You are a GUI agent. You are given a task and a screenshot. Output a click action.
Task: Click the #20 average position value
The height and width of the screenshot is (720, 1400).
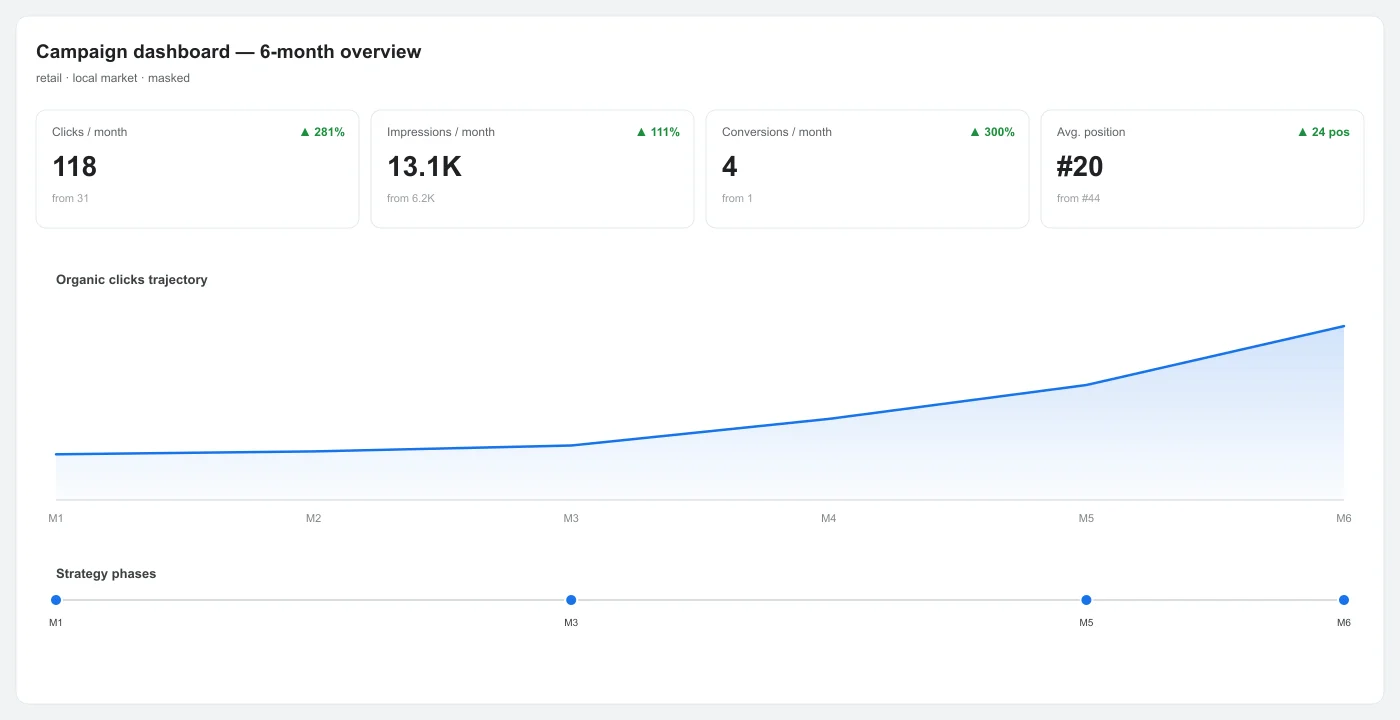pos(1080,166)
